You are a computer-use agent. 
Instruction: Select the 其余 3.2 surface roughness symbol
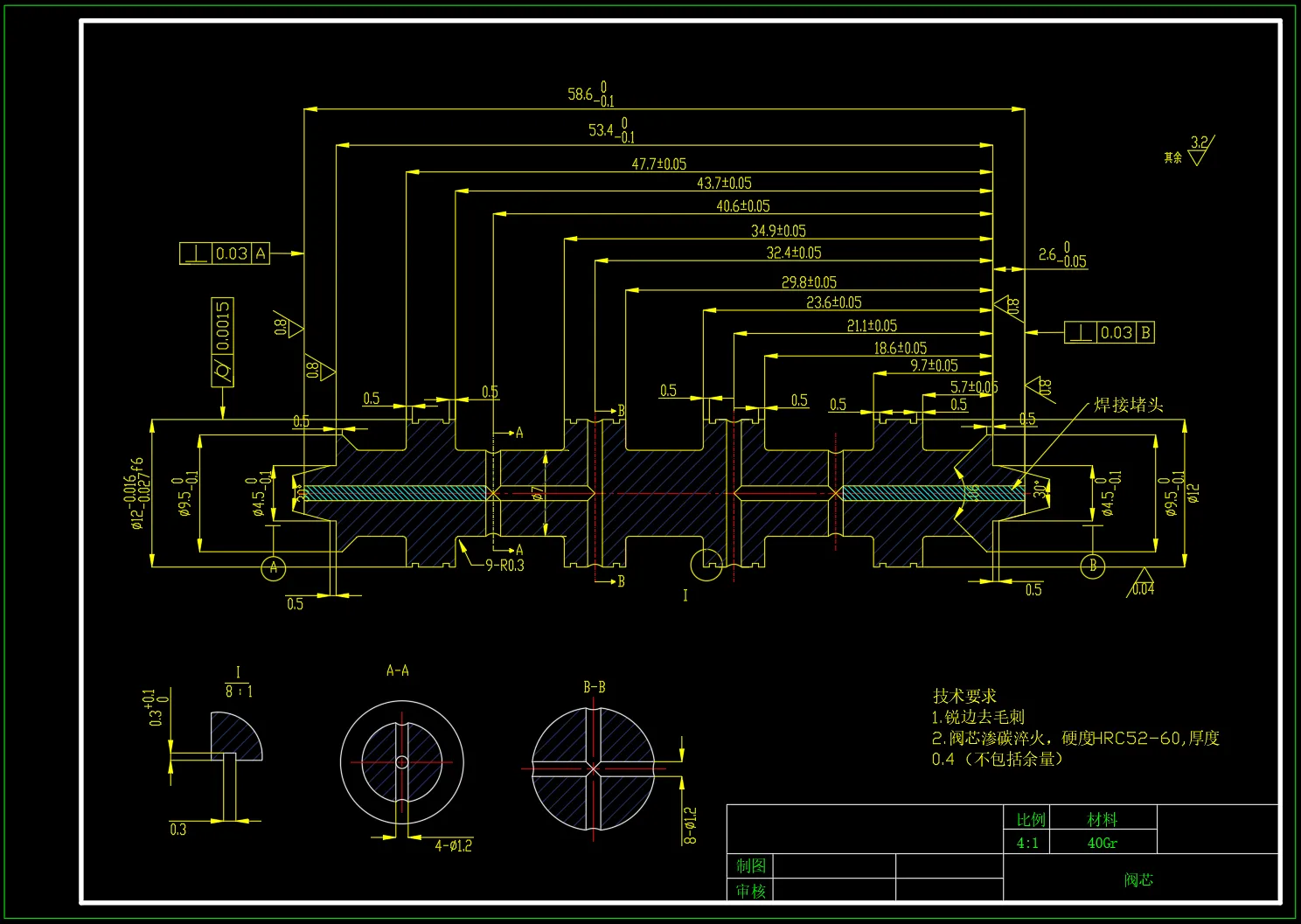[x=1190, y=150]
